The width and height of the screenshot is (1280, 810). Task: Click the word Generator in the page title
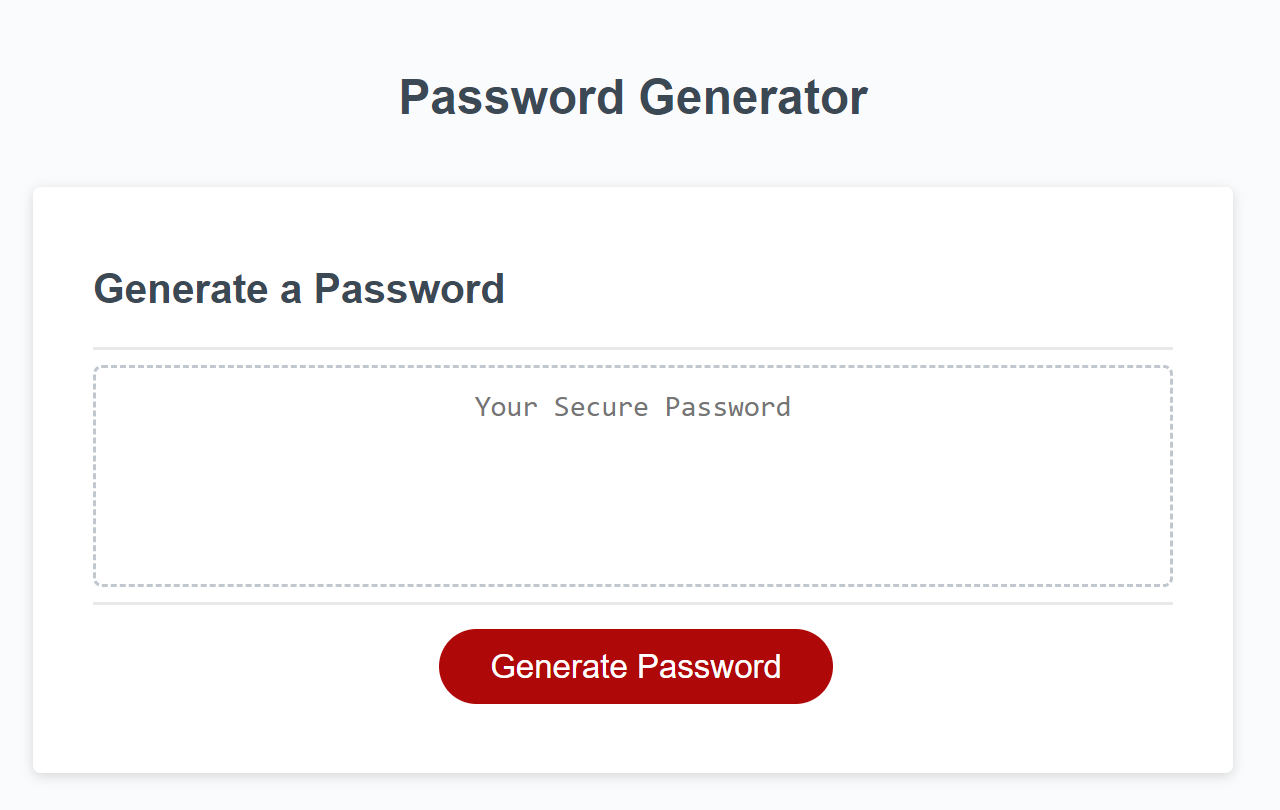pos(753,98)
